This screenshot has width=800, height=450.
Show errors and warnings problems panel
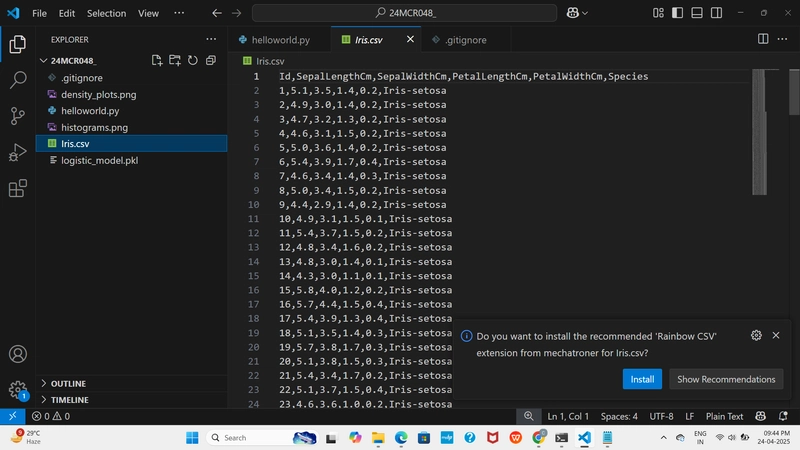[51, 416]
